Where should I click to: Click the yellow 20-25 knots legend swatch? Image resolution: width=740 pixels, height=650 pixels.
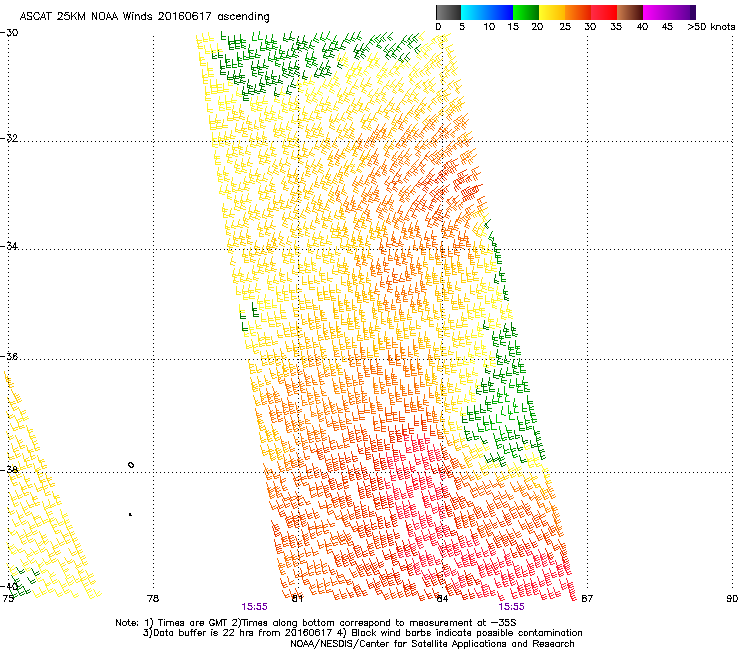point(552,12)
